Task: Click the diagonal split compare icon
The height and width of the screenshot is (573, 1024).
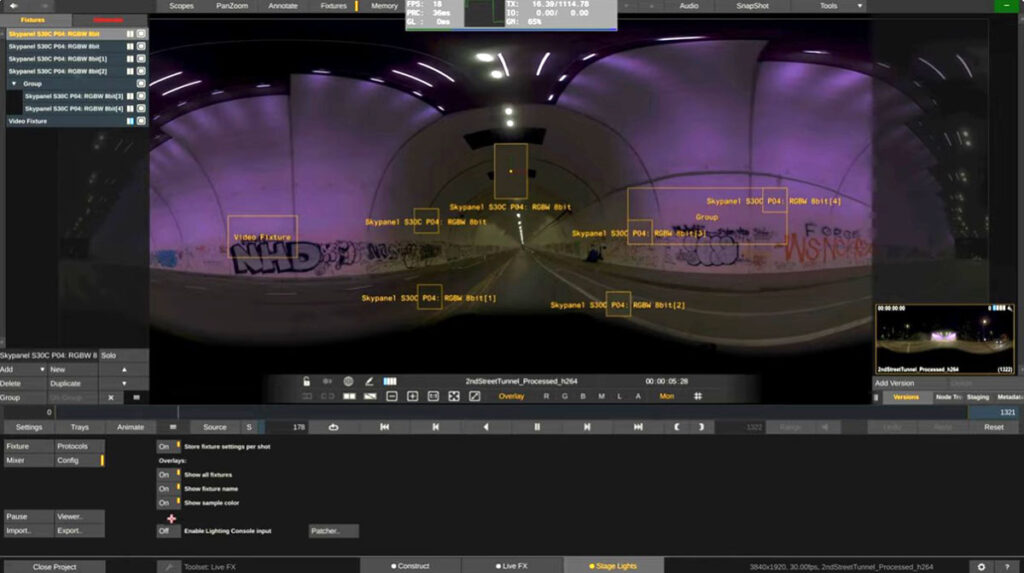Action: (370, 397)
